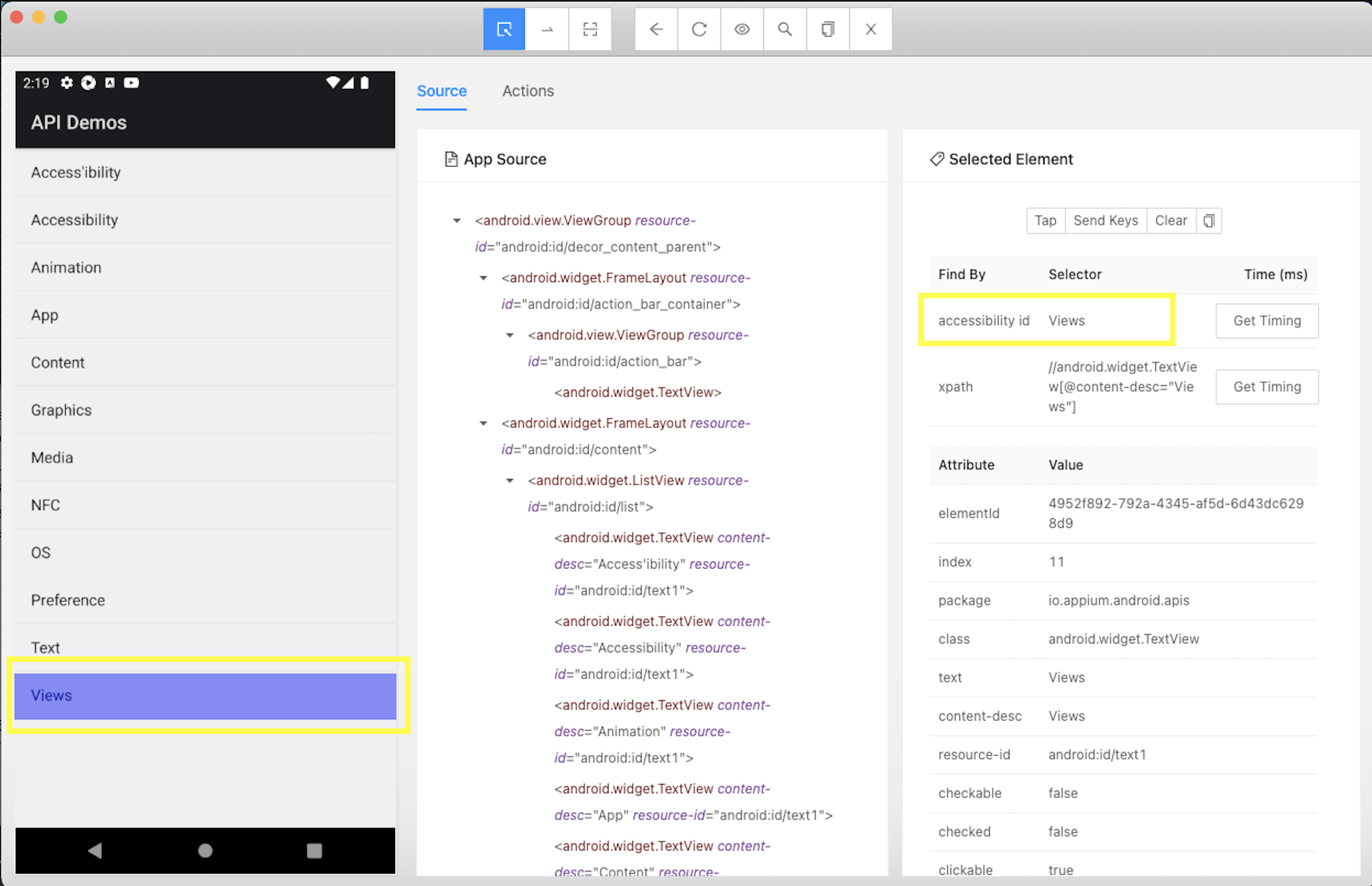Viewport: 1372px width, 886px height.
Task: Collapse the android:id/list ListView node
Action: (509, 481)
